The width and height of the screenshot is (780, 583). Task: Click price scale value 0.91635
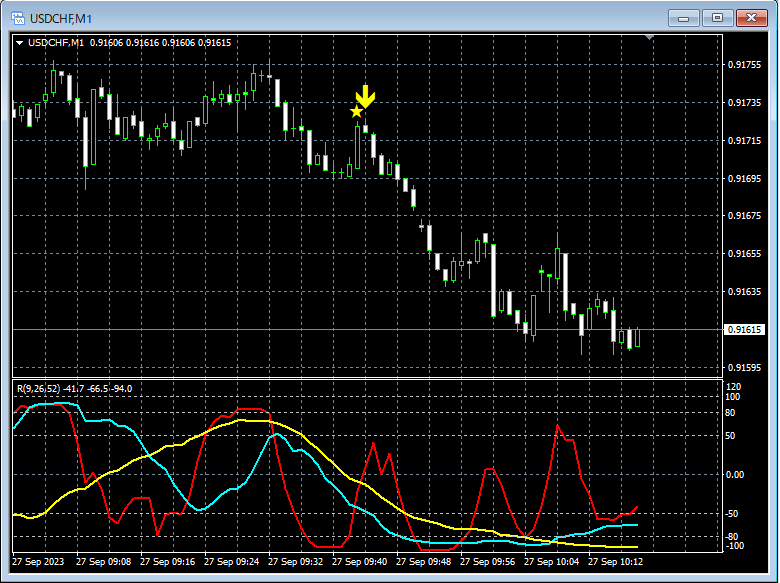[744, 292]
